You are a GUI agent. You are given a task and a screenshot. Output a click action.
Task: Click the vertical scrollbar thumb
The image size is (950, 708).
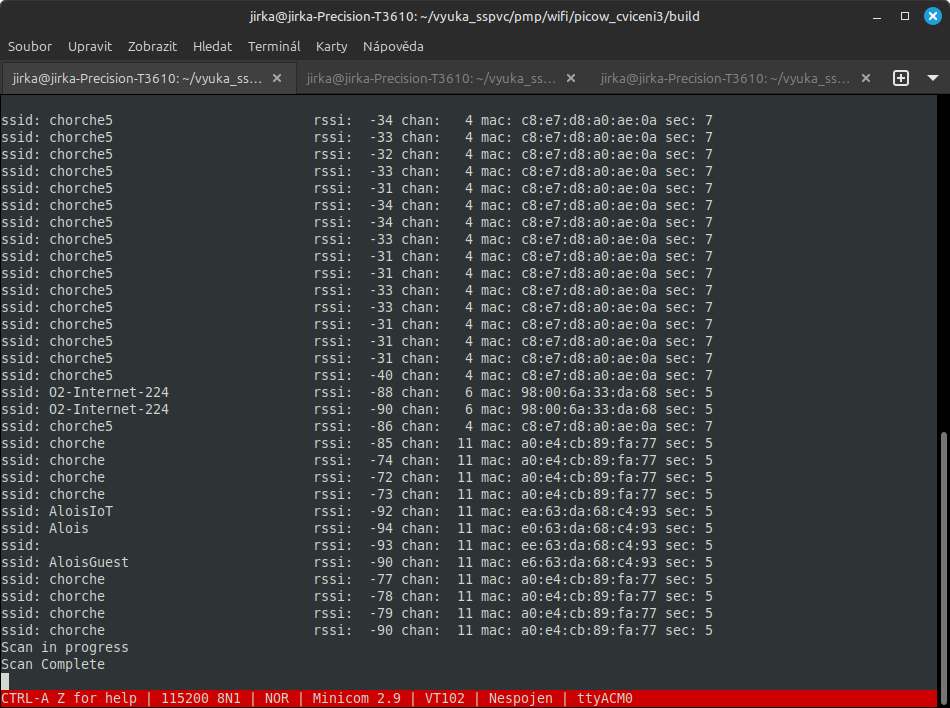point(943,560)
